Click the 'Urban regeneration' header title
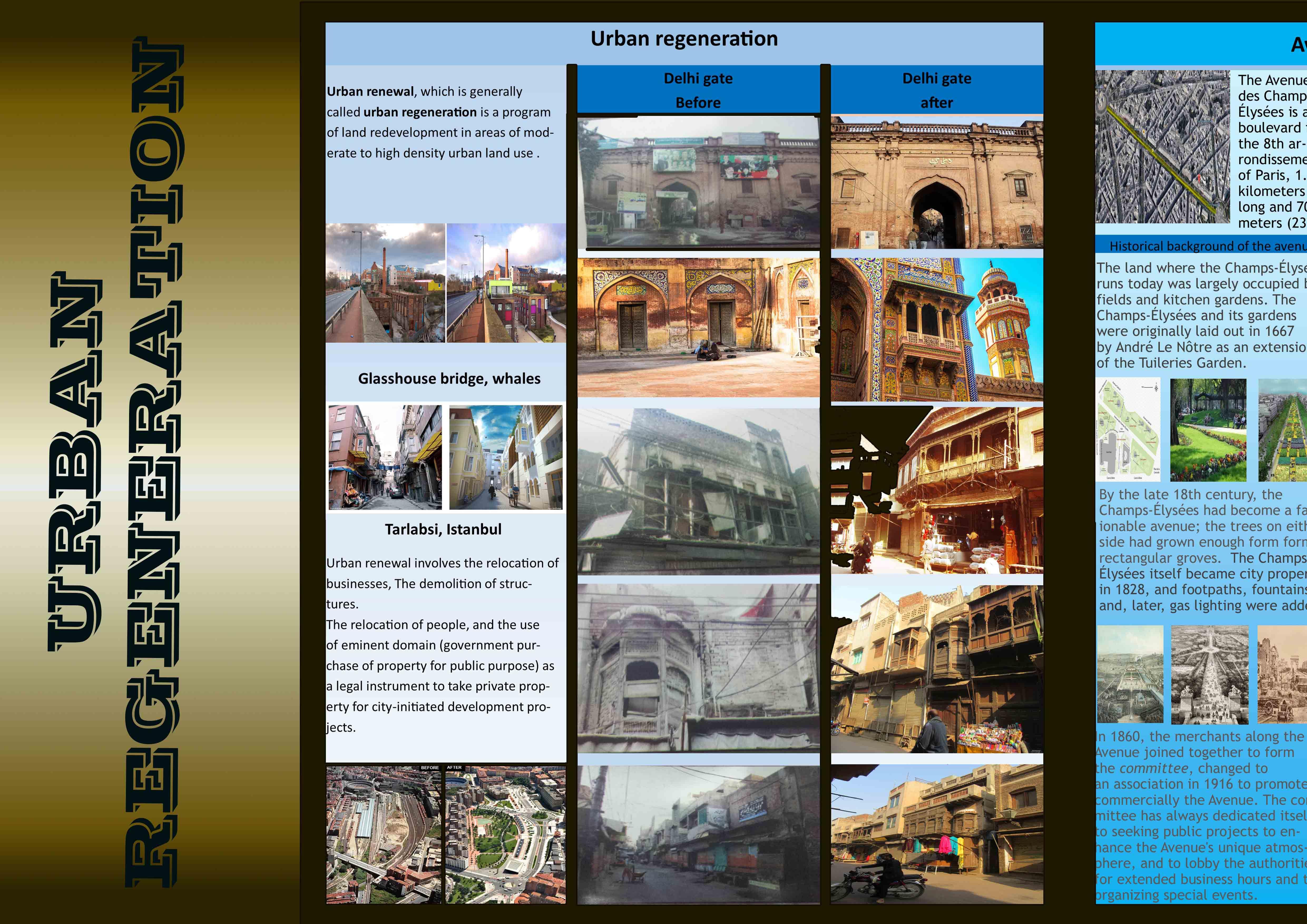 tap(684, 39)
